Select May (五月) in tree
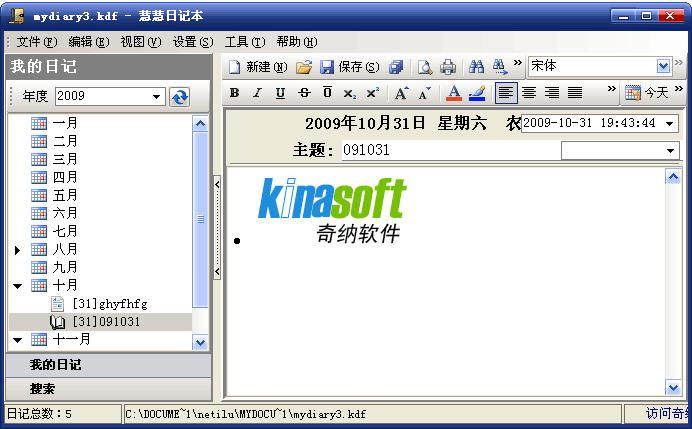The height and width of the screenshot is (429, 692). click(x=65, y=196)
